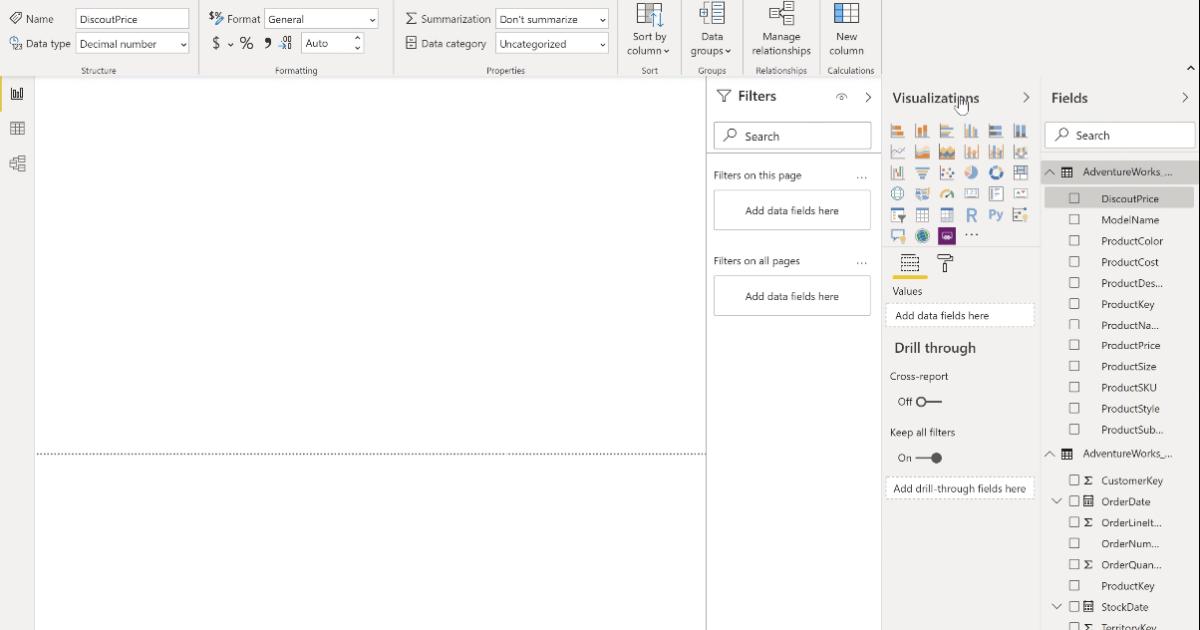Select the Gauge visualization
The height and width of the screenshot is (630, 1200).
pos(947,193)
